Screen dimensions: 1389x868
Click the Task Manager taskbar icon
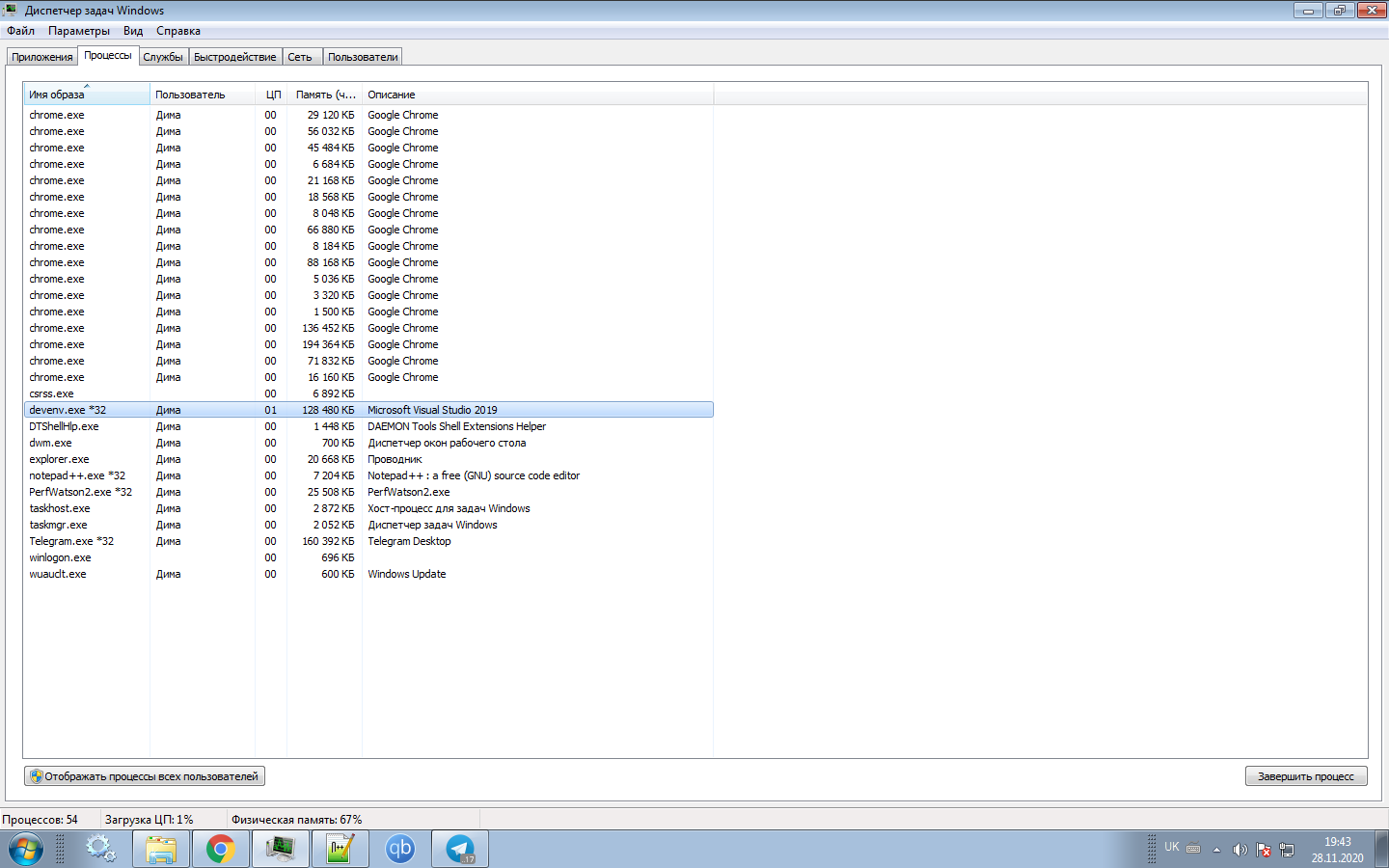[x=280, y=850]
